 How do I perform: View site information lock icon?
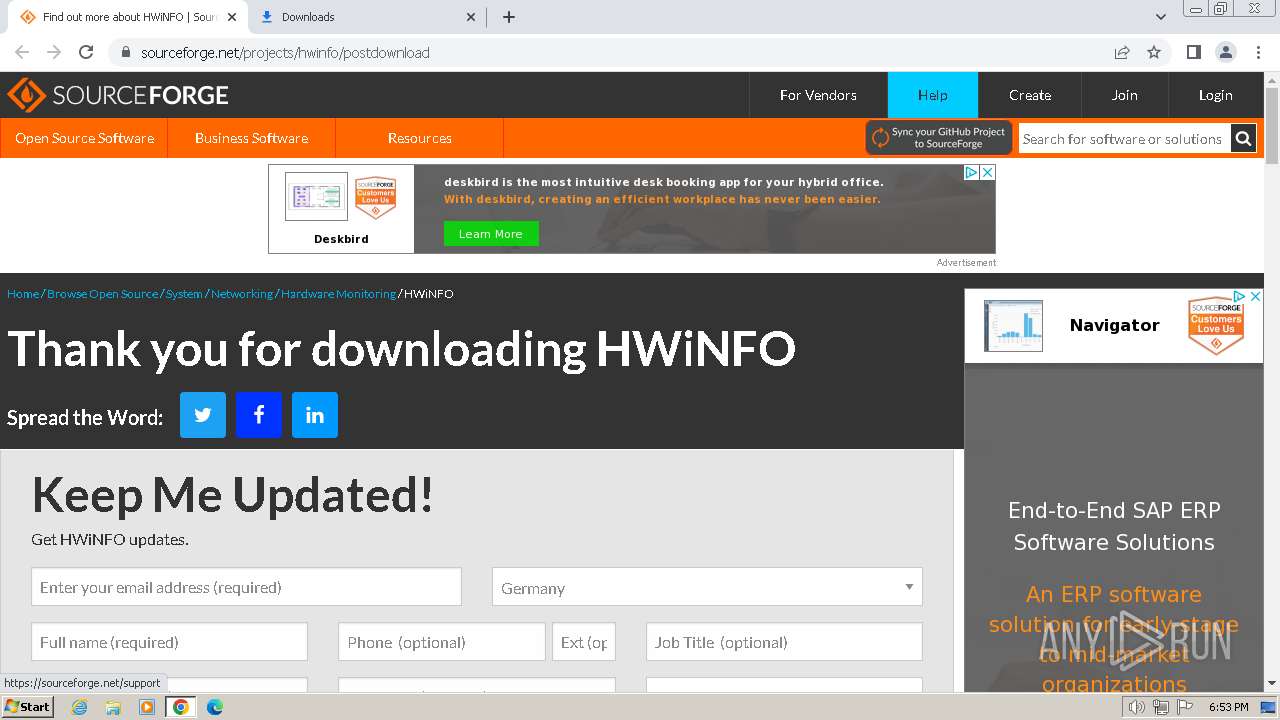125,52
